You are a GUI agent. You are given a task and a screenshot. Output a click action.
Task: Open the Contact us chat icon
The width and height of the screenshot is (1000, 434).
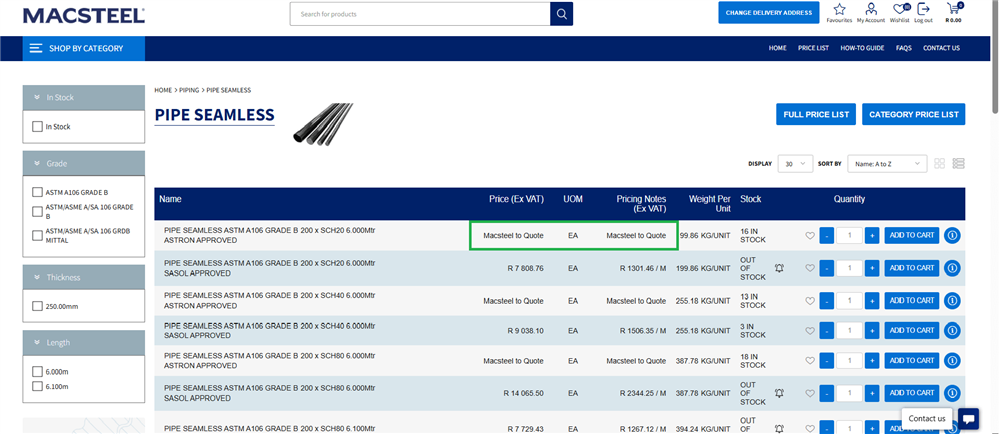[968, 418]
